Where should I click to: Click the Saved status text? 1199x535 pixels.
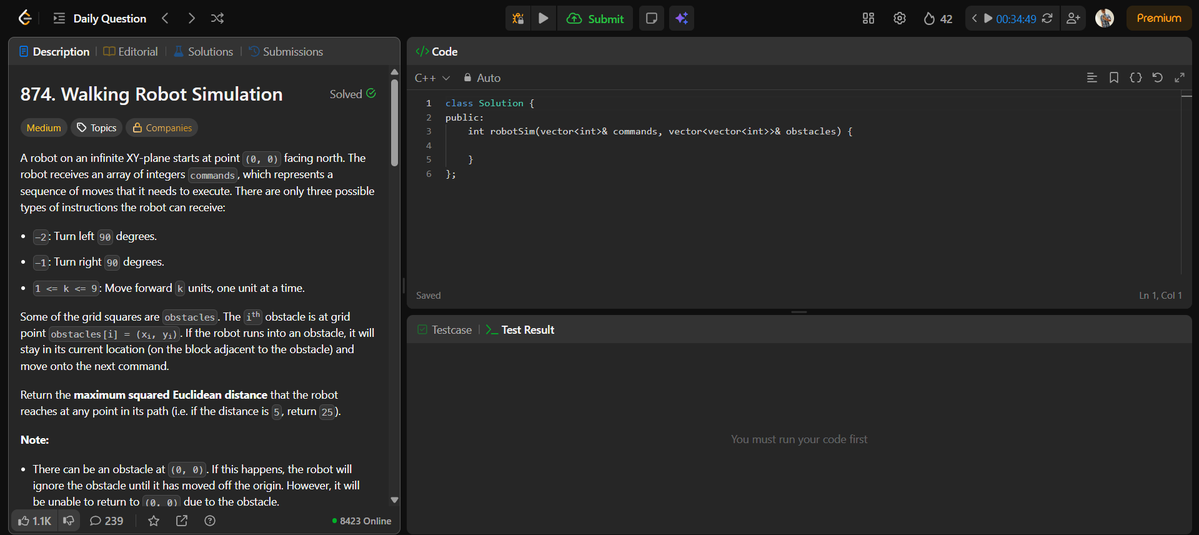click(x=428, y=295)
